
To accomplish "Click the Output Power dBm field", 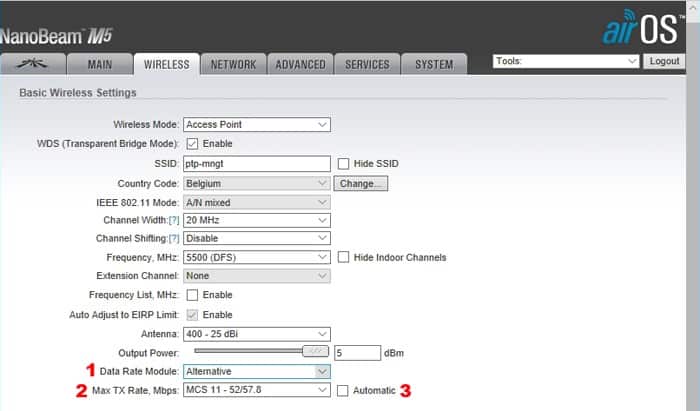I will [358, 353].
